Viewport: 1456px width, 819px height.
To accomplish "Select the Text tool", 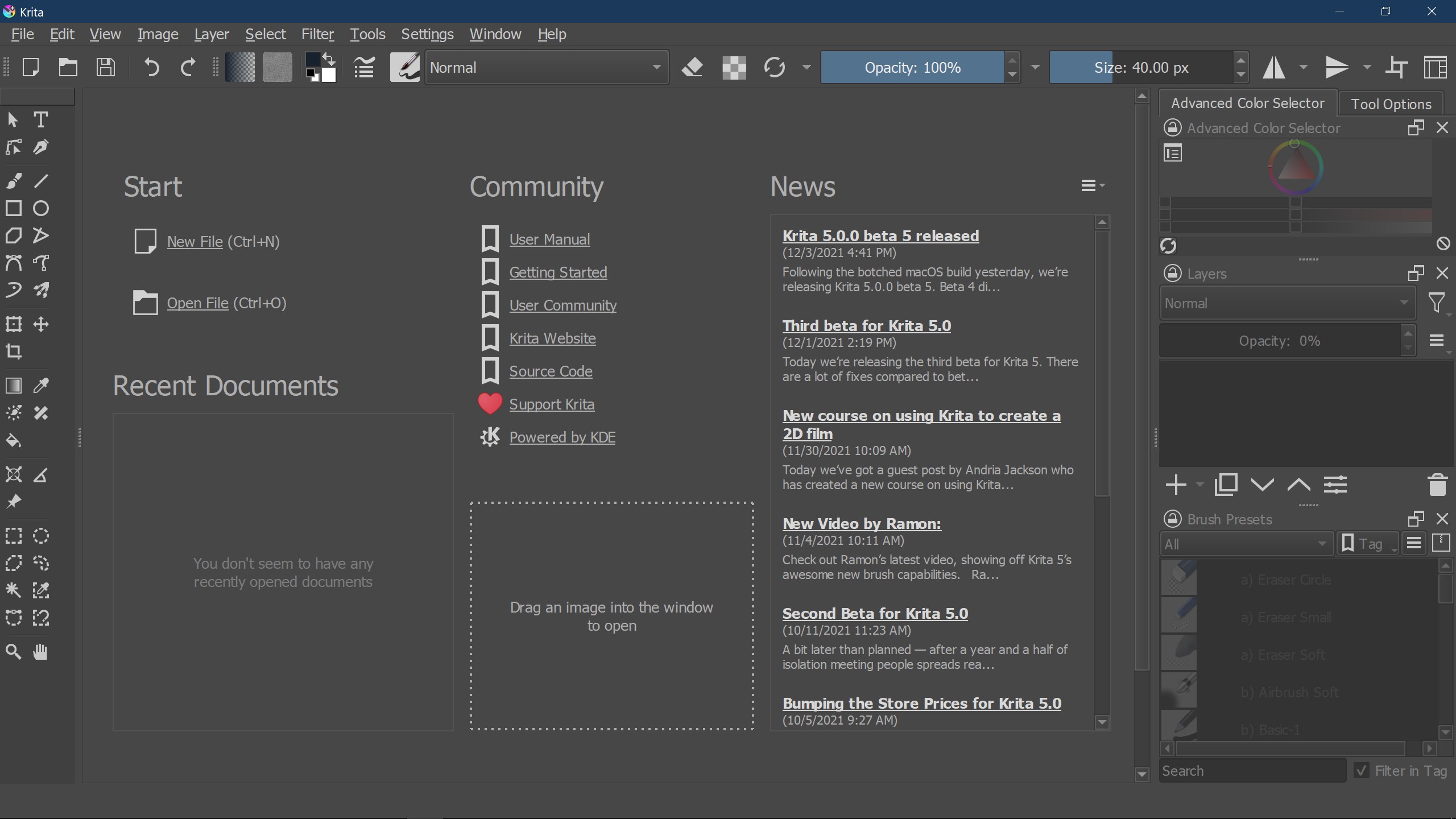I will [40, 119].
